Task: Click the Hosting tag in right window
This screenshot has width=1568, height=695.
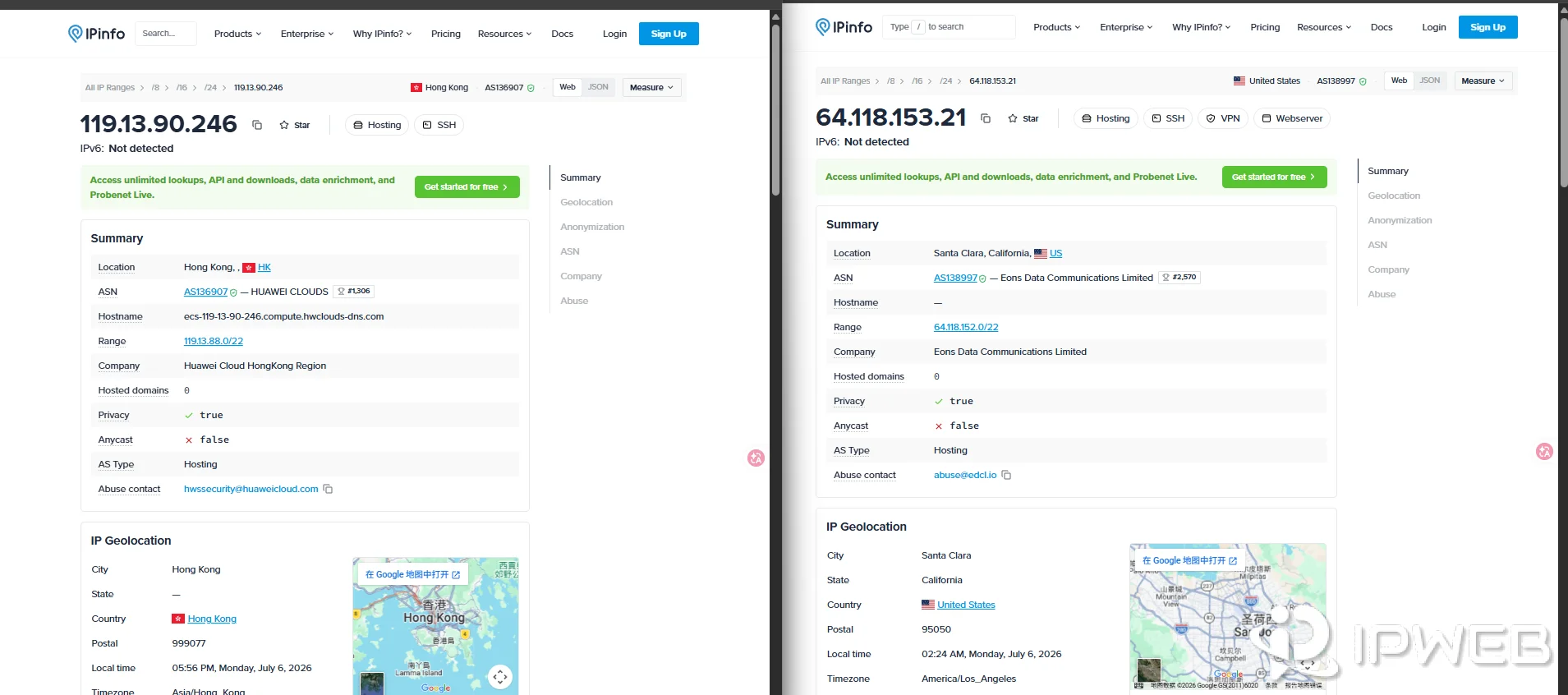Action: (x=1106, y=118)
